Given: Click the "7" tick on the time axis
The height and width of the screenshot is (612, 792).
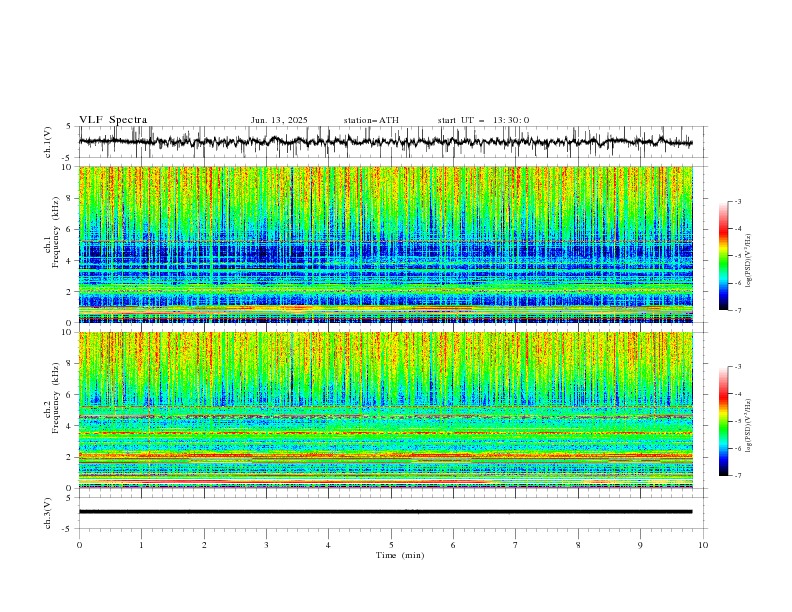Looking at the screenshot, I should 516,545.
